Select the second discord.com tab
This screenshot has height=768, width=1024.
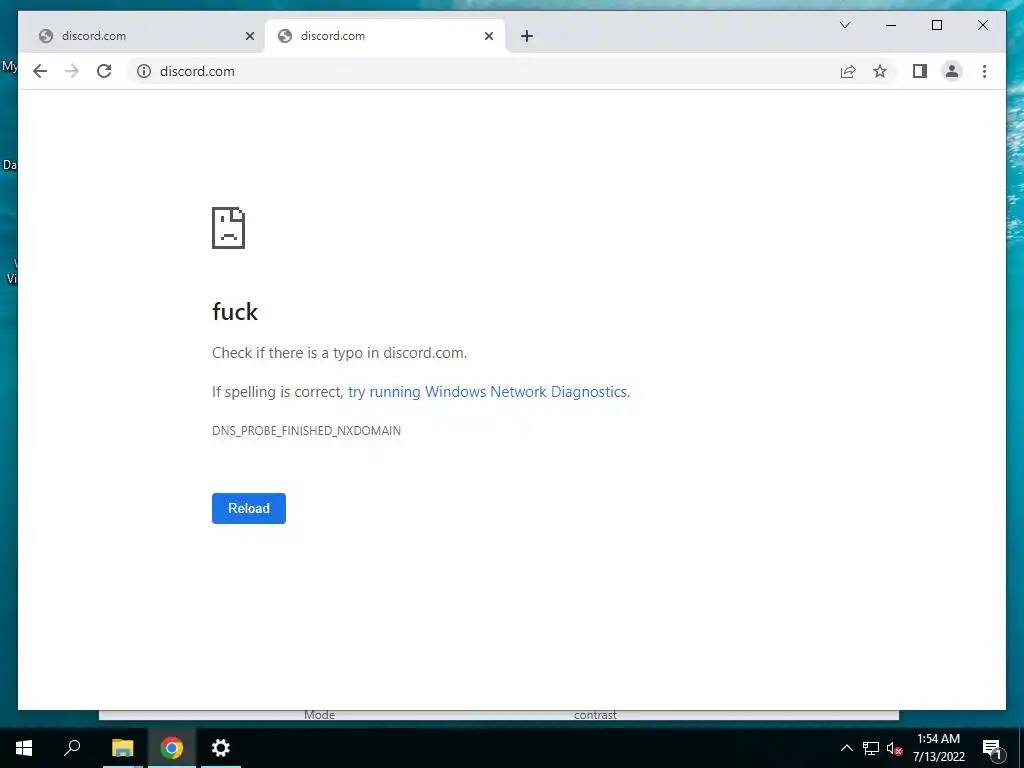click(x=385, y=36)
